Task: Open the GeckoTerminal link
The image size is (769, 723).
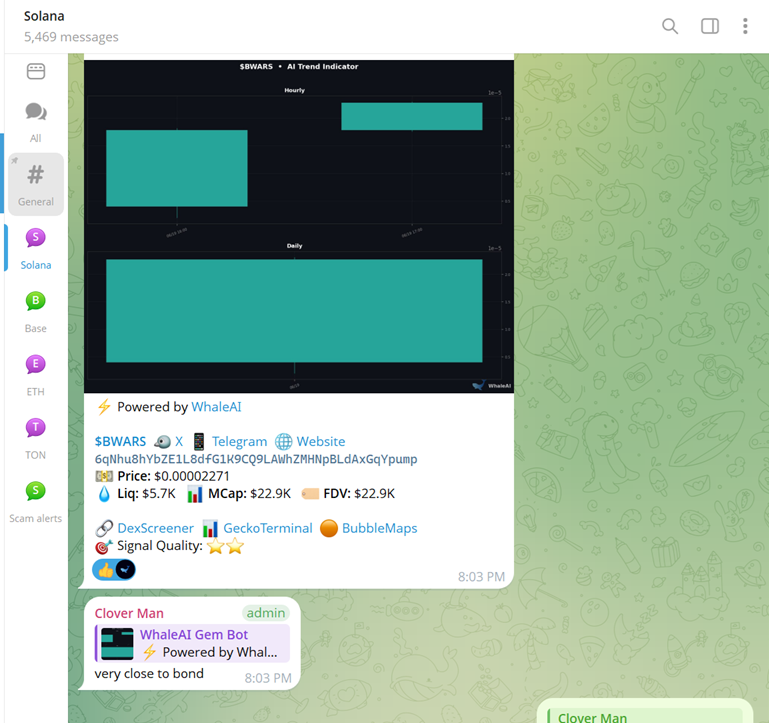Action: click(x=268, y=528)
